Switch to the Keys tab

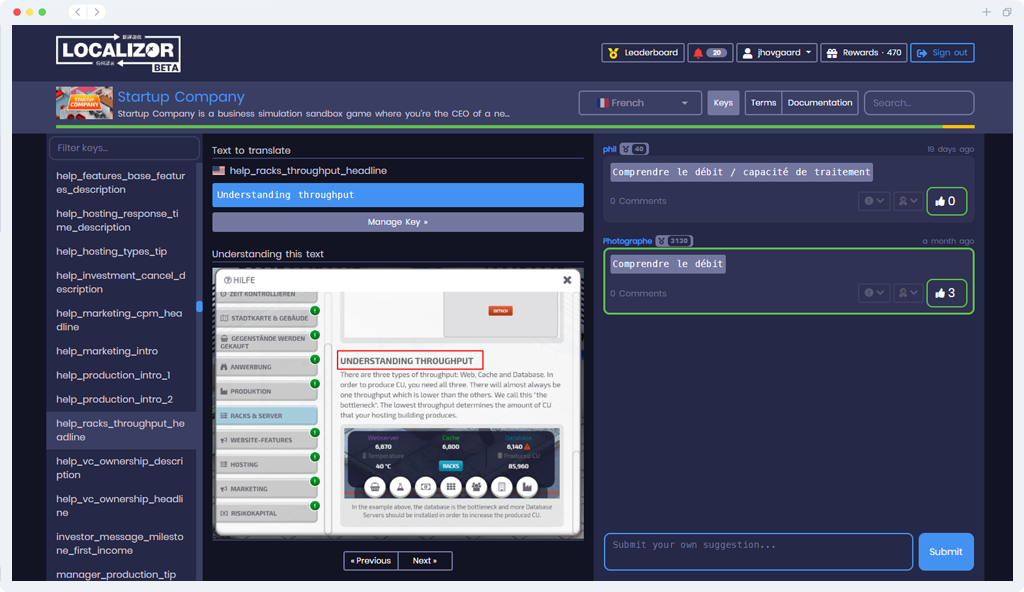coord(723,103)
